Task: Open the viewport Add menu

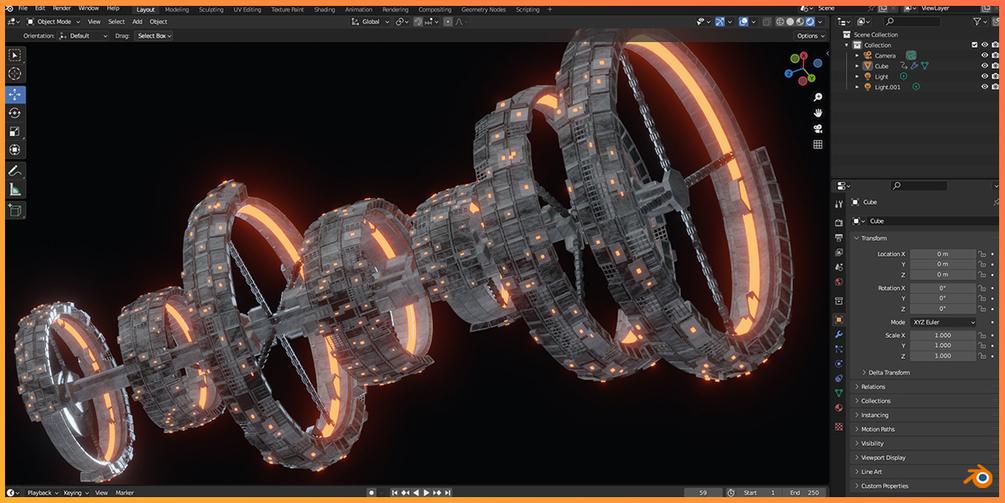Action: point(137,22)
